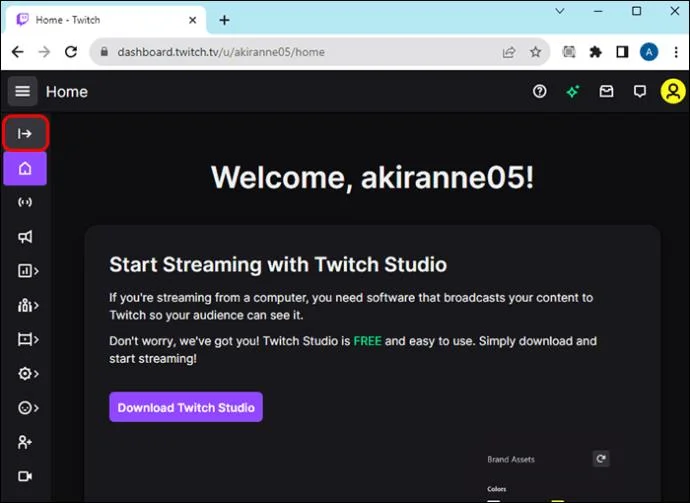Viewport: 690px width, 503px height.
Task: Expand the sidebar with the arrow icon
Action: (25, 133)
